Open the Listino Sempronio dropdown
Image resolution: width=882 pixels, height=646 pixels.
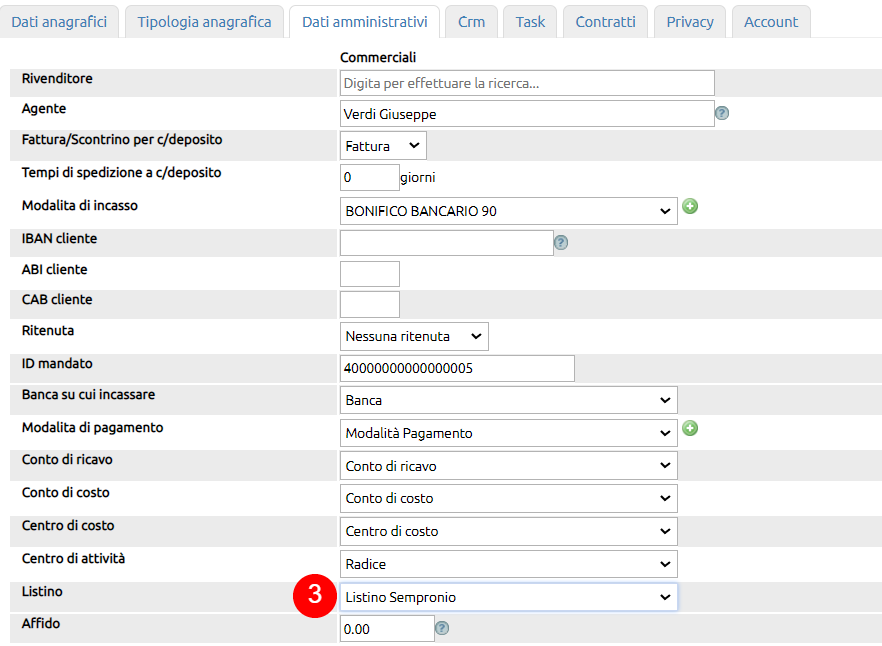(508, 597)
